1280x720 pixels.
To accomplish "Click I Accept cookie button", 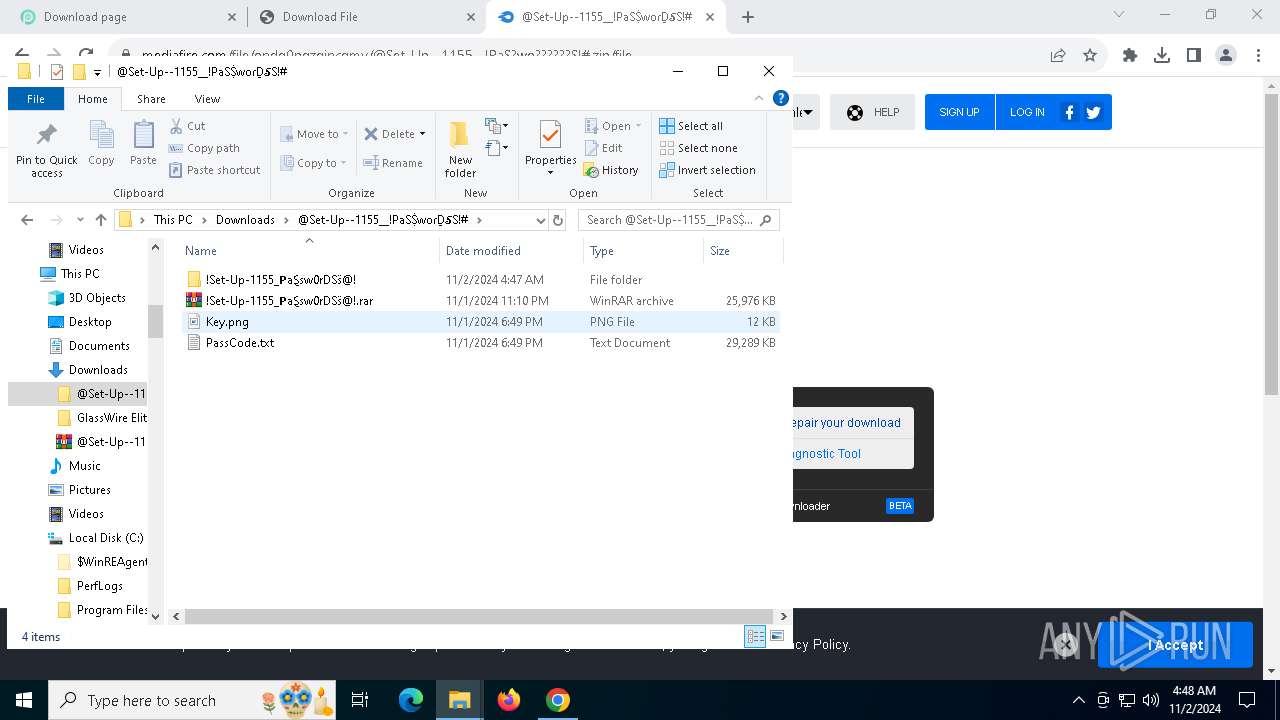I will click(x=1175, y=645).
